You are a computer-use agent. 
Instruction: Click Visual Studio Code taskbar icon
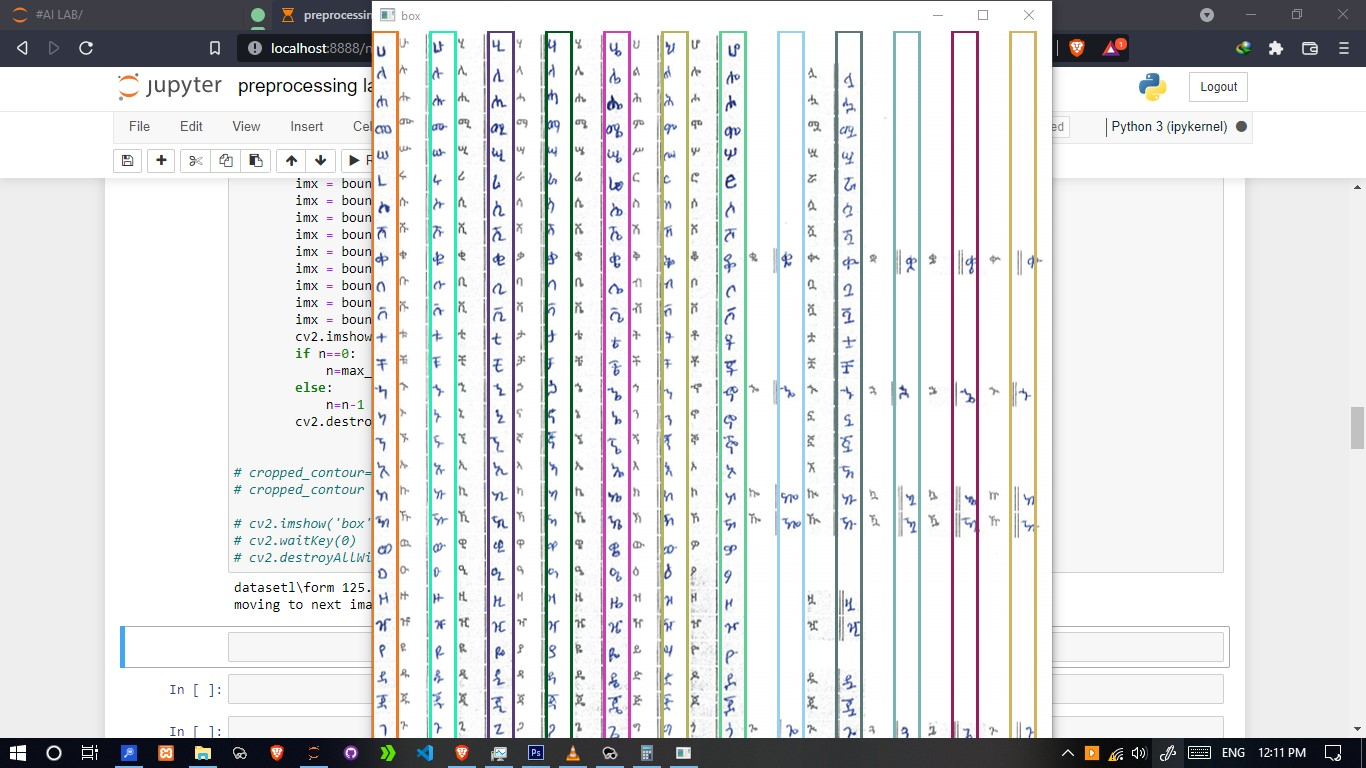click(x=424, y=753)
